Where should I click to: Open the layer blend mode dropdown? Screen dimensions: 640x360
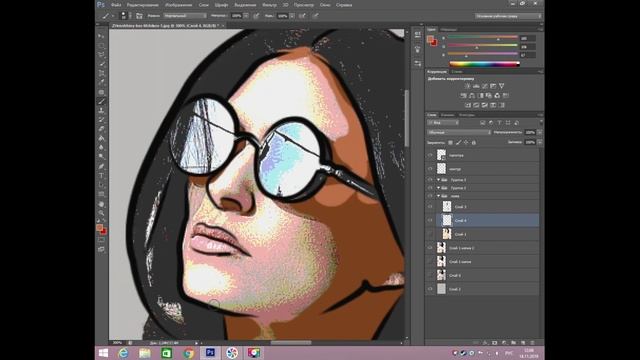pyautogui.click(x=459, y=132)
